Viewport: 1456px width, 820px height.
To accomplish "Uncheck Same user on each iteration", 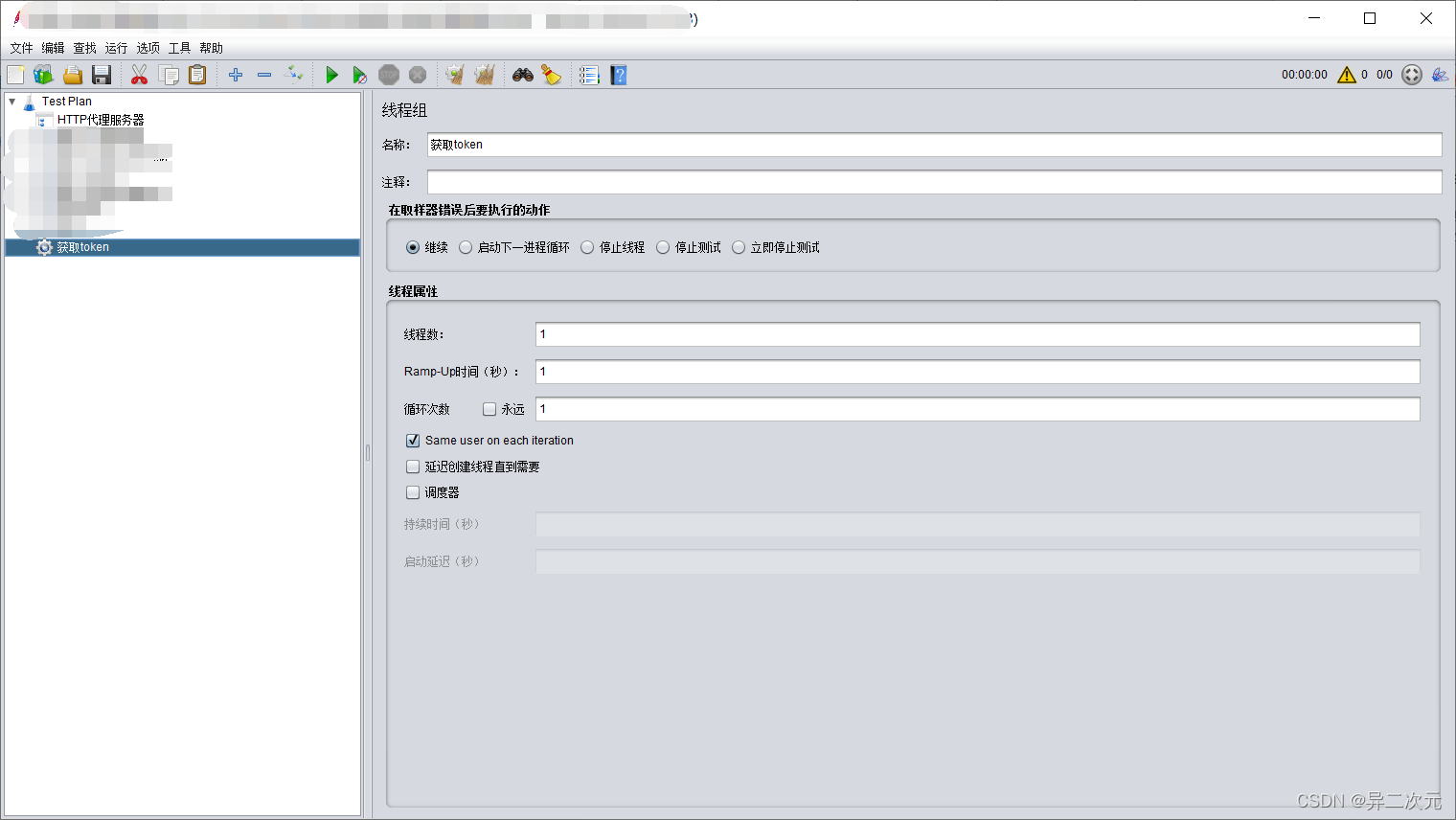I will 413,441.
